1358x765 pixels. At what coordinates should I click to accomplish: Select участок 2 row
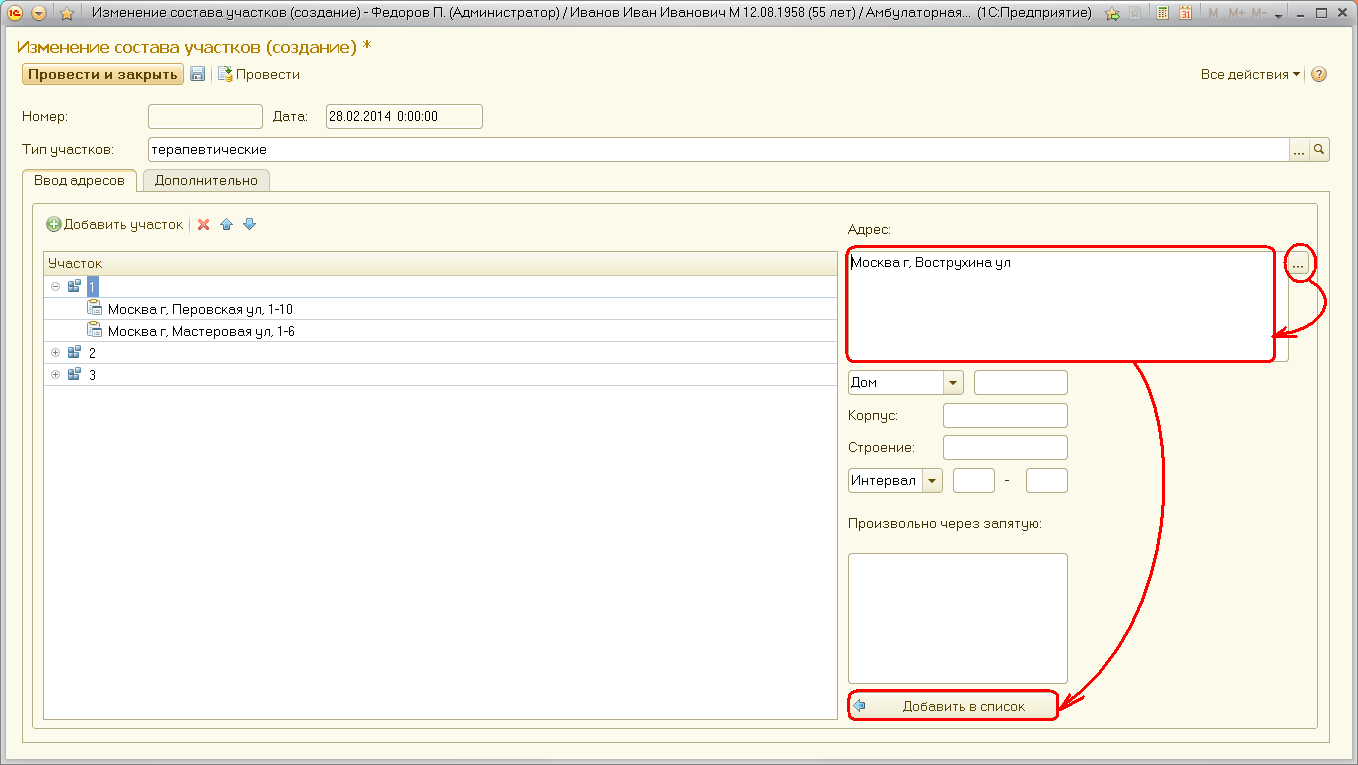tap(440, 353)
